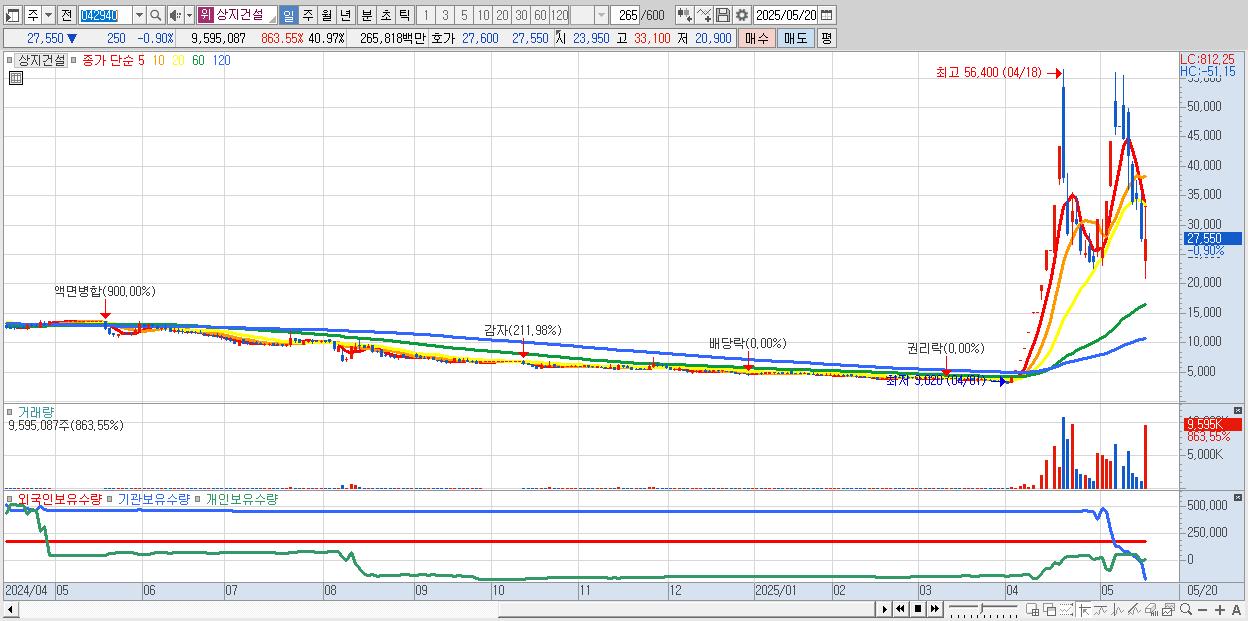Switch to 분 minute period tab

click(x=366, y=15)
